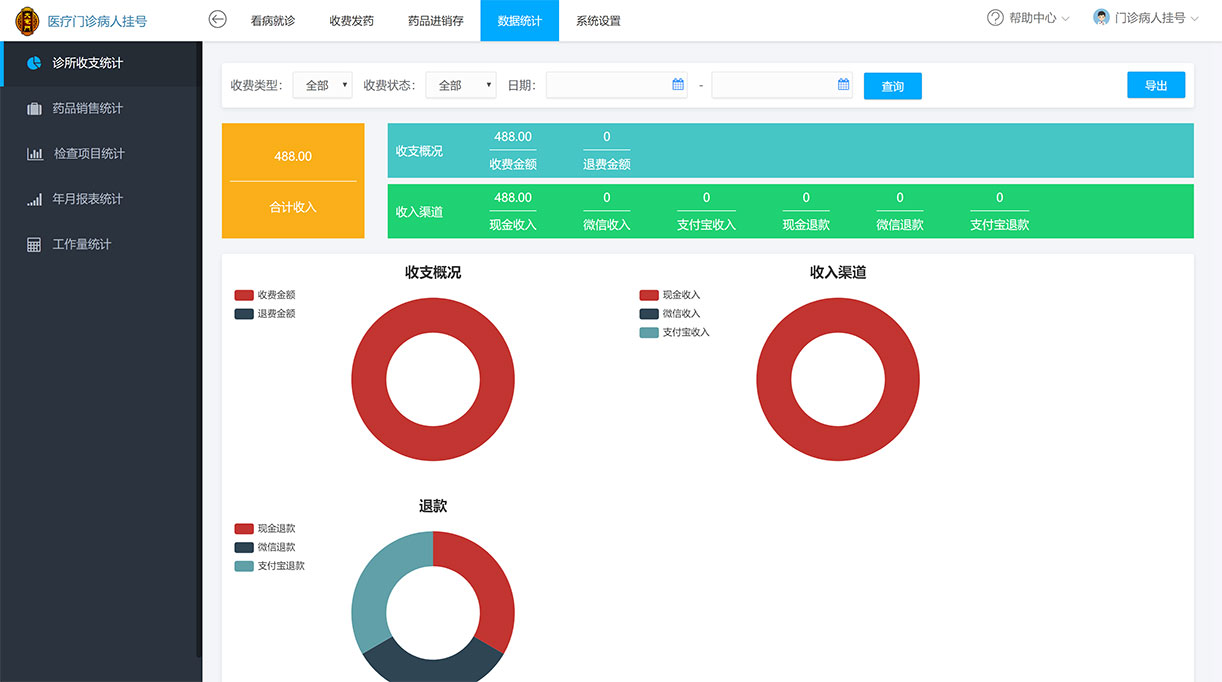Screen dimensions: 1222x682
Task: Click the 帮助中心 question mark icon
Action: (x=995, y=18)
